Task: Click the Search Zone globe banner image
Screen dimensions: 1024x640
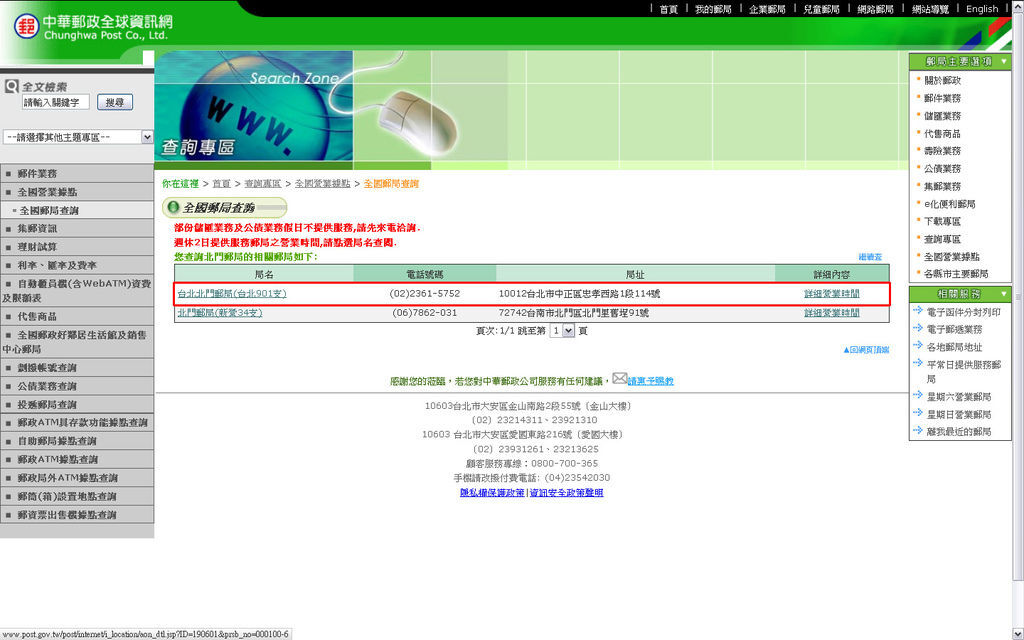Action: pyautogui.click(x=254, y=106)
